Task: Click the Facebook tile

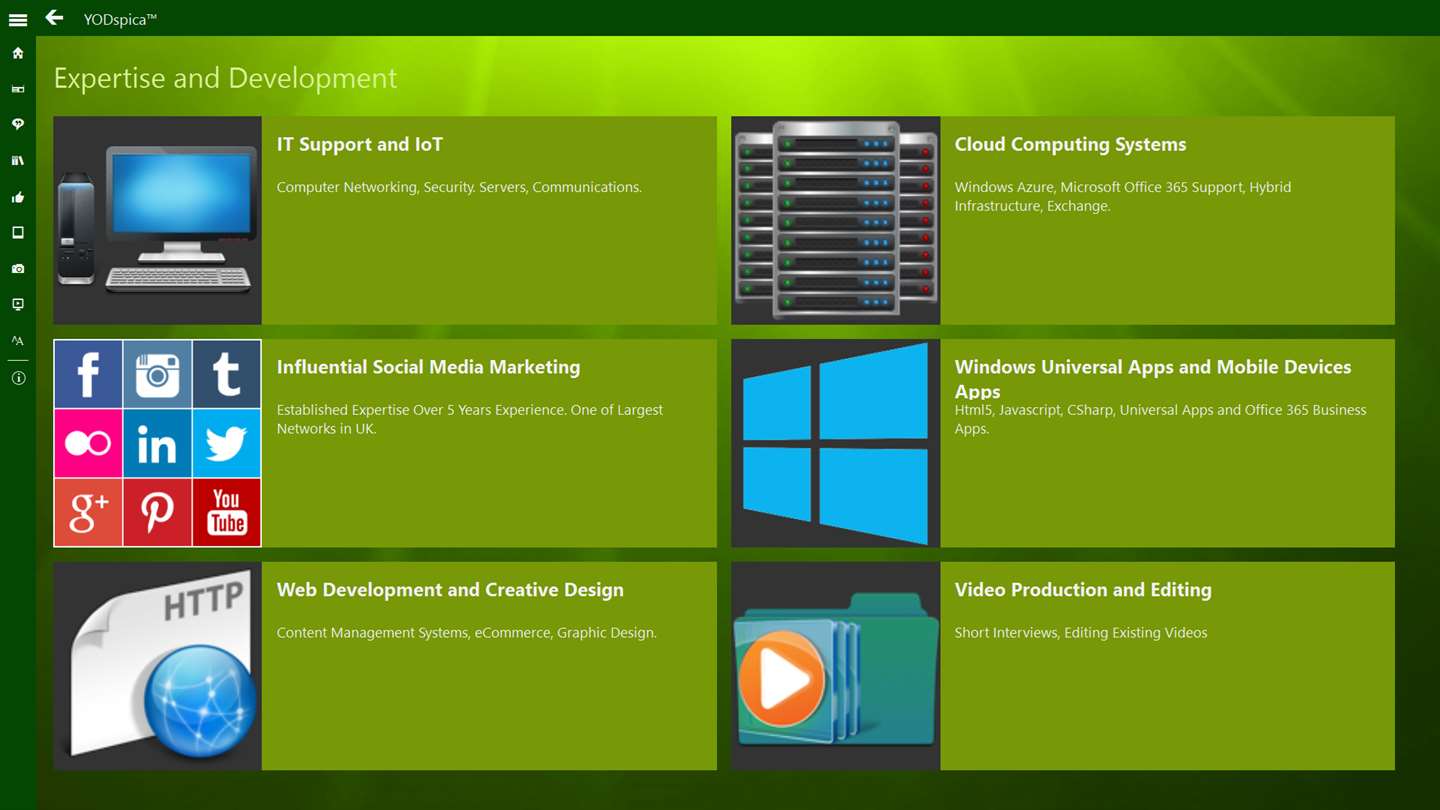Action: (x=88, y=374)
